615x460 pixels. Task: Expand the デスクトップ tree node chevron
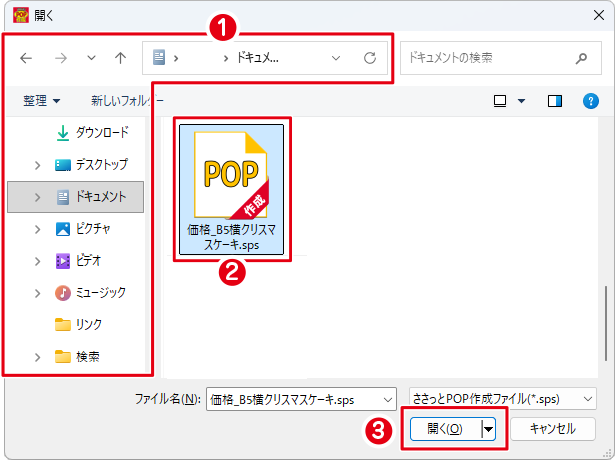click(37, 165)
